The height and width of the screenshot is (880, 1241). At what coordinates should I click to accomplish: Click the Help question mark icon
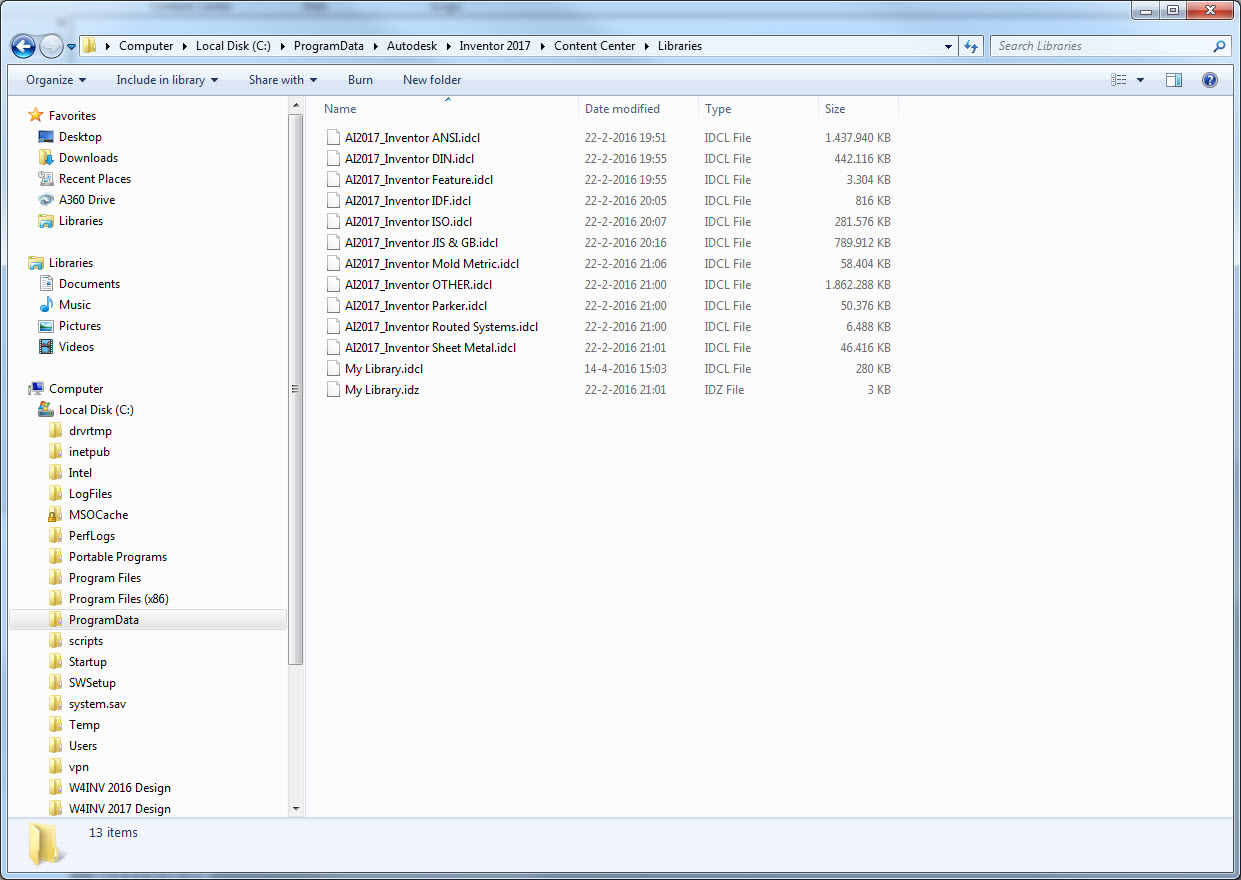pyautogui.click(x=1210, y=80)
